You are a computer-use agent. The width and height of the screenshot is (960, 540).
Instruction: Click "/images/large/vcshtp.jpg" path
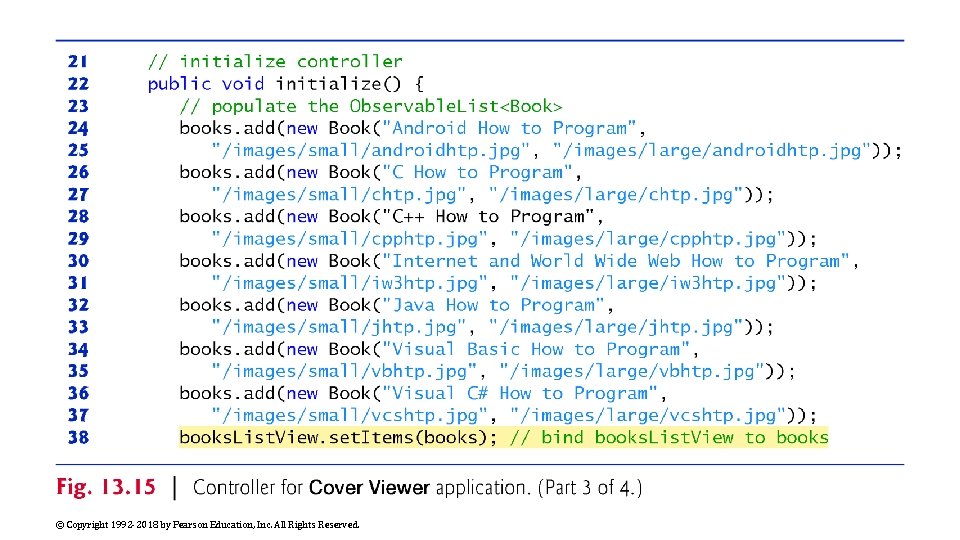click(647, 415)
